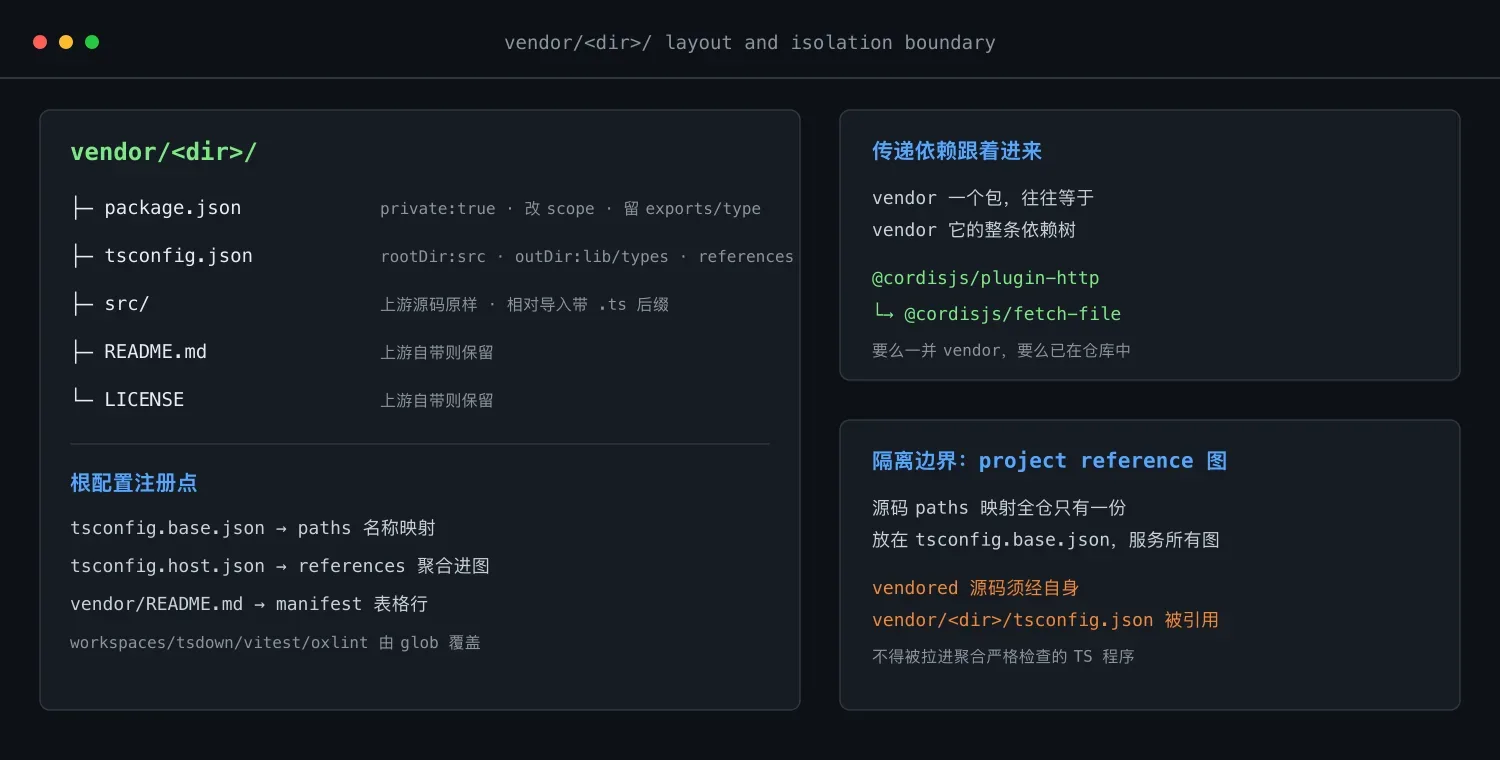
Task: Click the yellow minimize window dot
Action: [x=66, y=42]
